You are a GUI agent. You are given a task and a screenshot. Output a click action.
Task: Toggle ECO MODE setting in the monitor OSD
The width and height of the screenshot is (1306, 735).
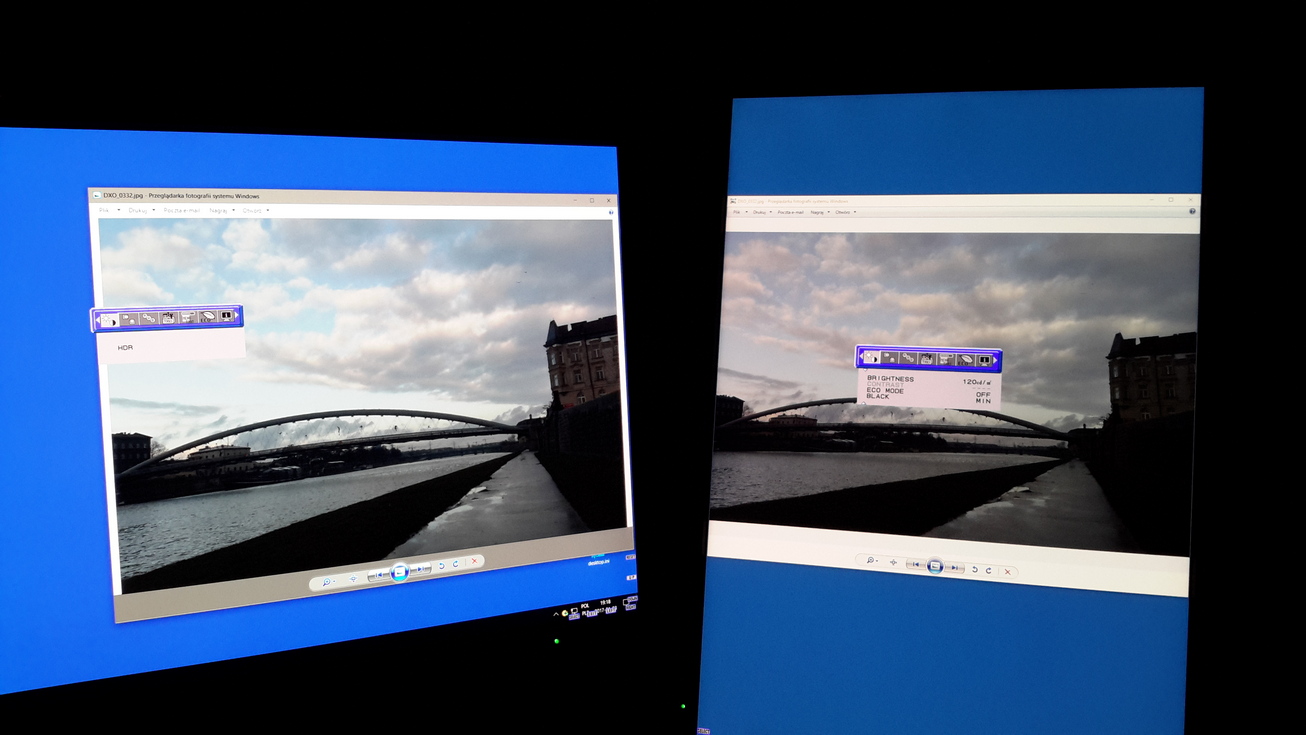(x=885, y=392)
